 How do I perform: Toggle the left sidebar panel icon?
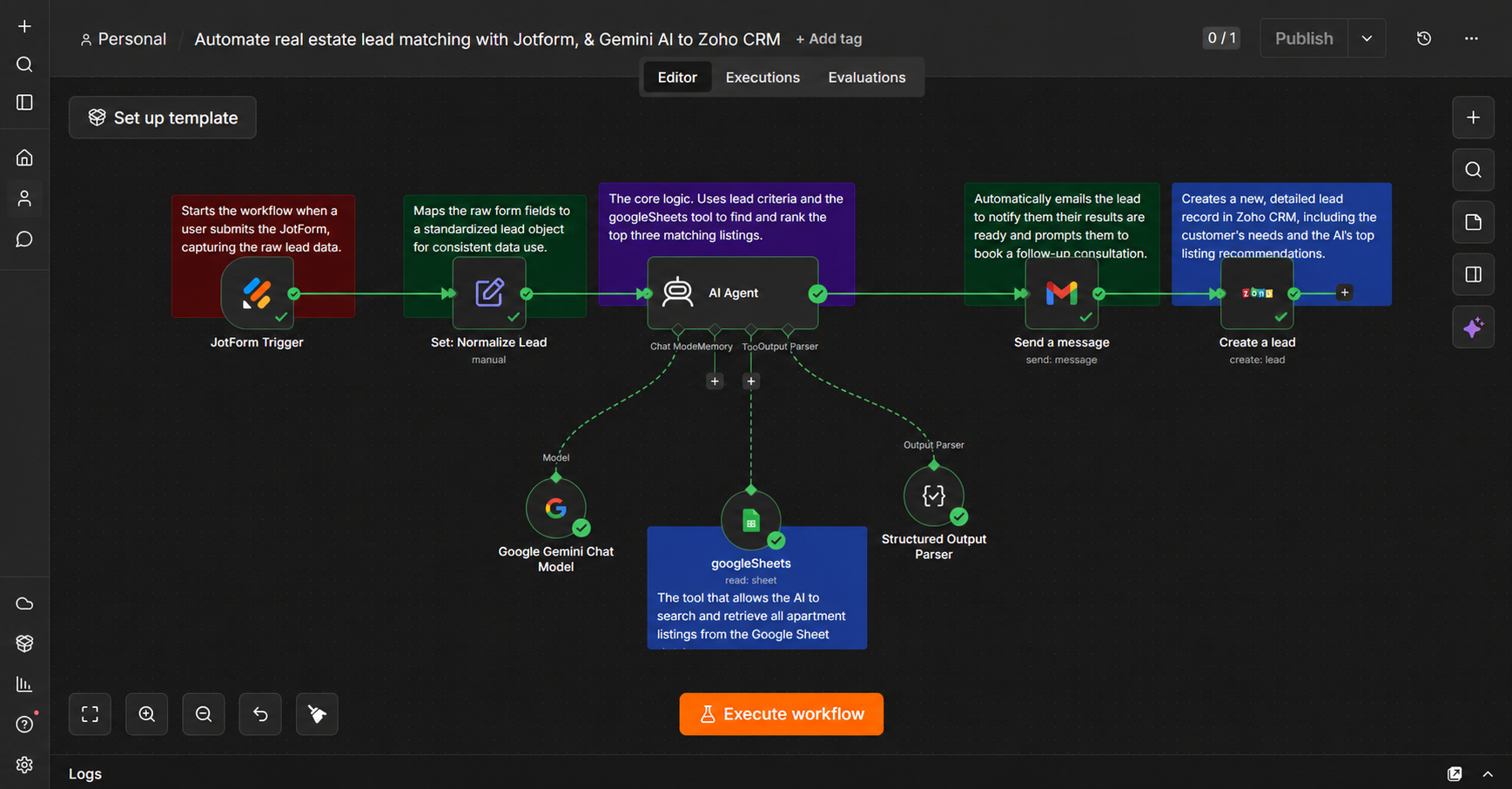point(24,103)
